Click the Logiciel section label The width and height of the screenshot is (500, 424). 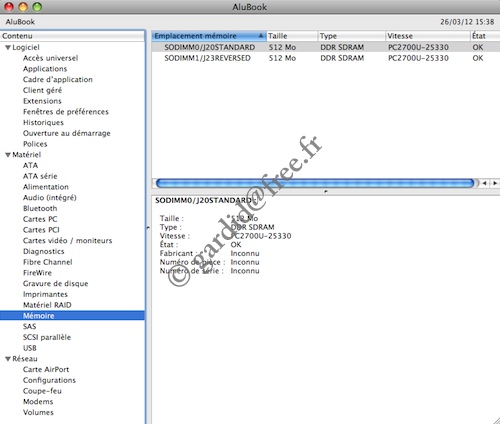[26, 47]
